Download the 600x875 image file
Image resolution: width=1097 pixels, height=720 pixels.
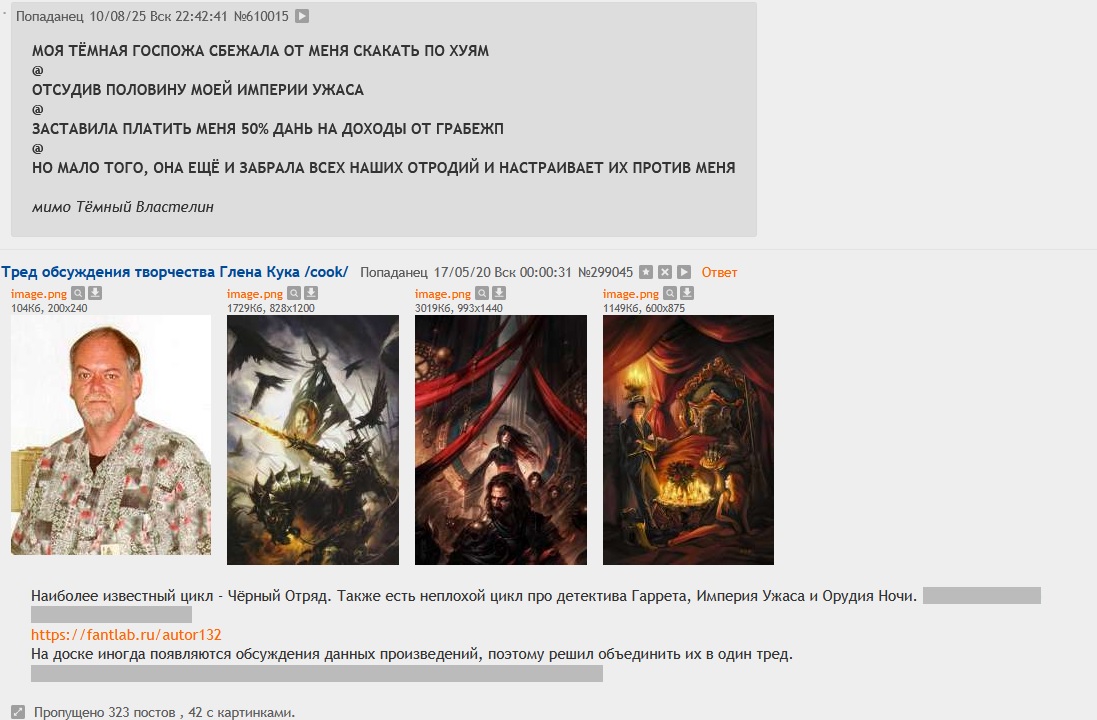pyautogui.click(x=687, y=293)
